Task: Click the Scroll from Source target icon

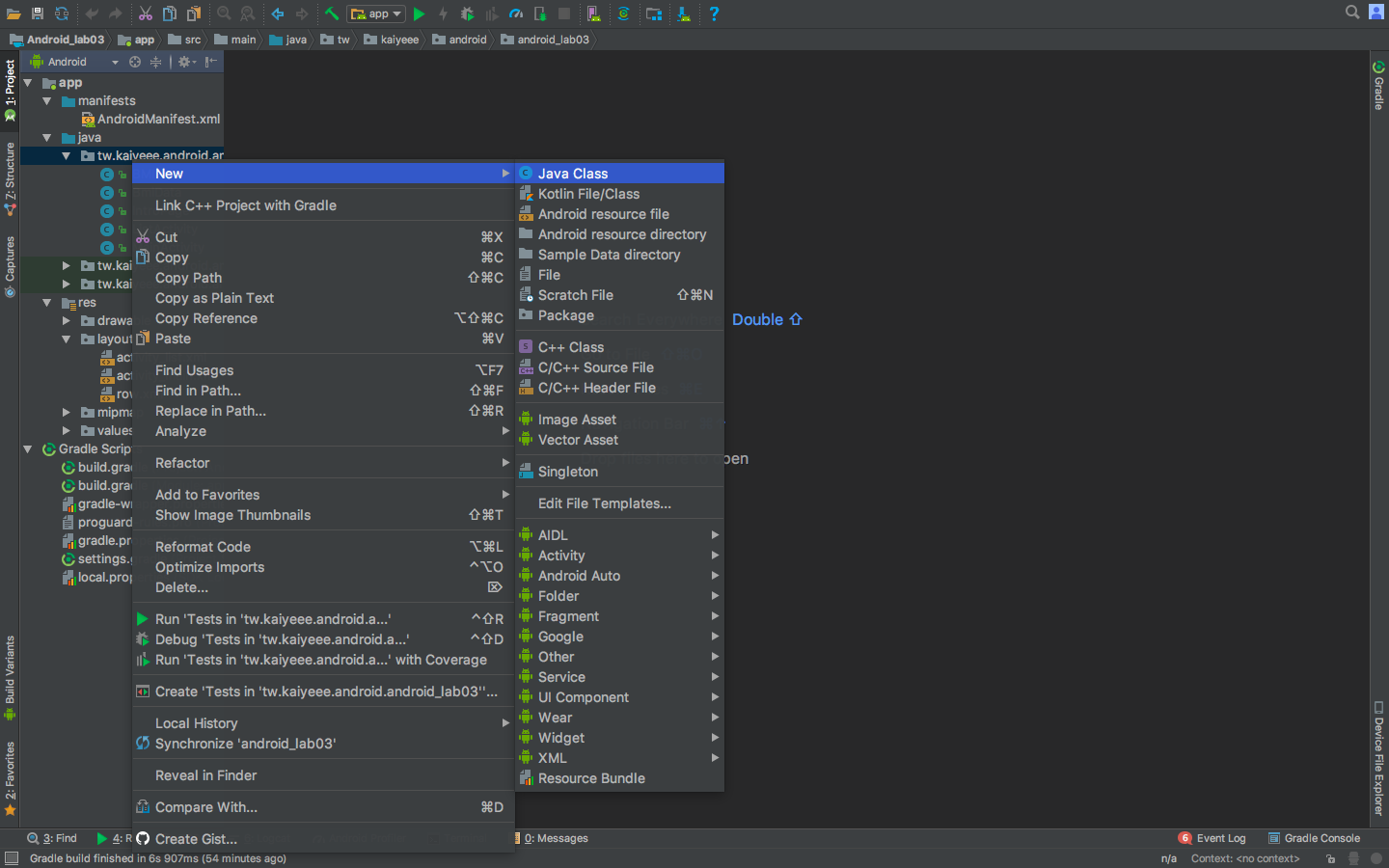Action: click(135, 62)
